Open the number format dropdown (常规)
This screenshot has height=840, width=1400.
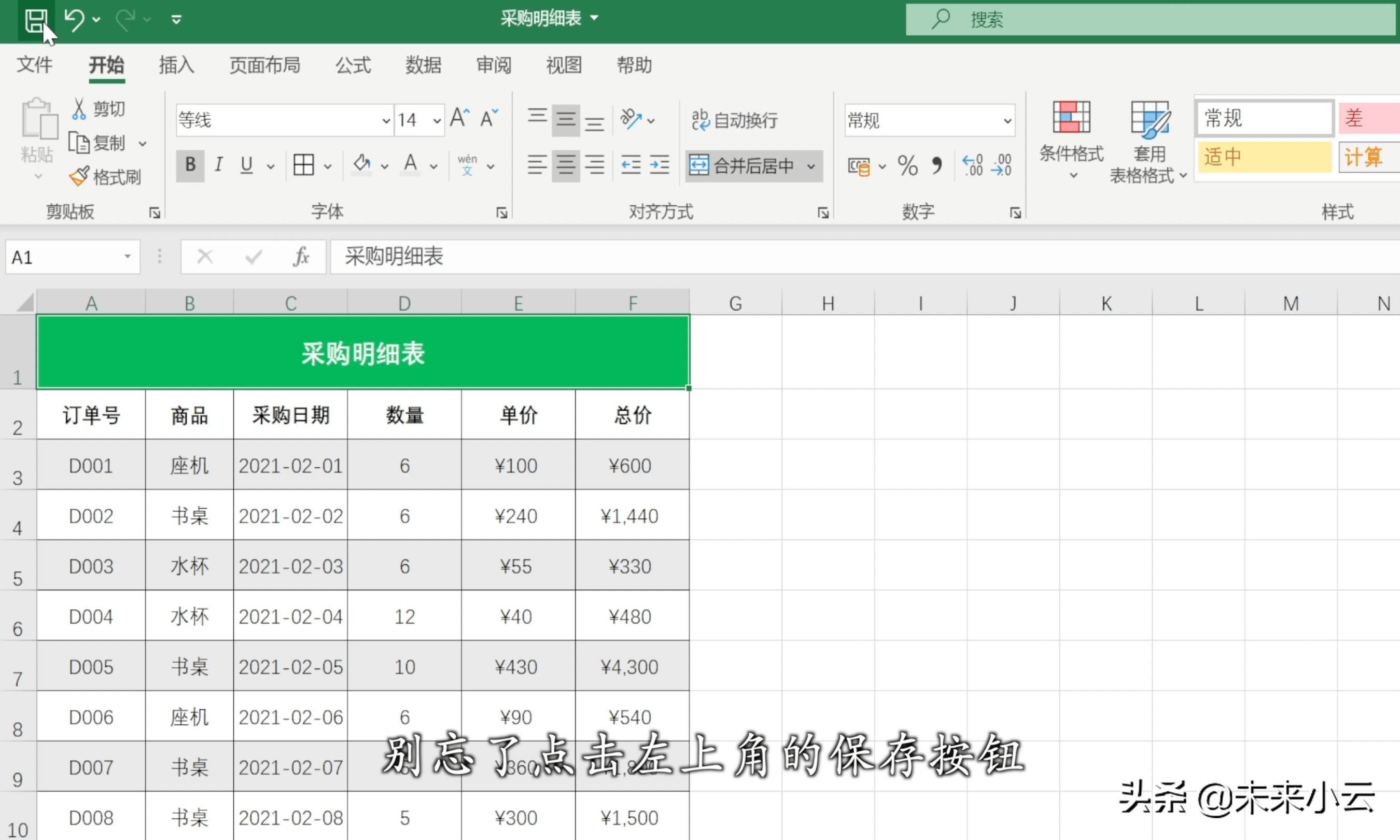[1007, 121]
